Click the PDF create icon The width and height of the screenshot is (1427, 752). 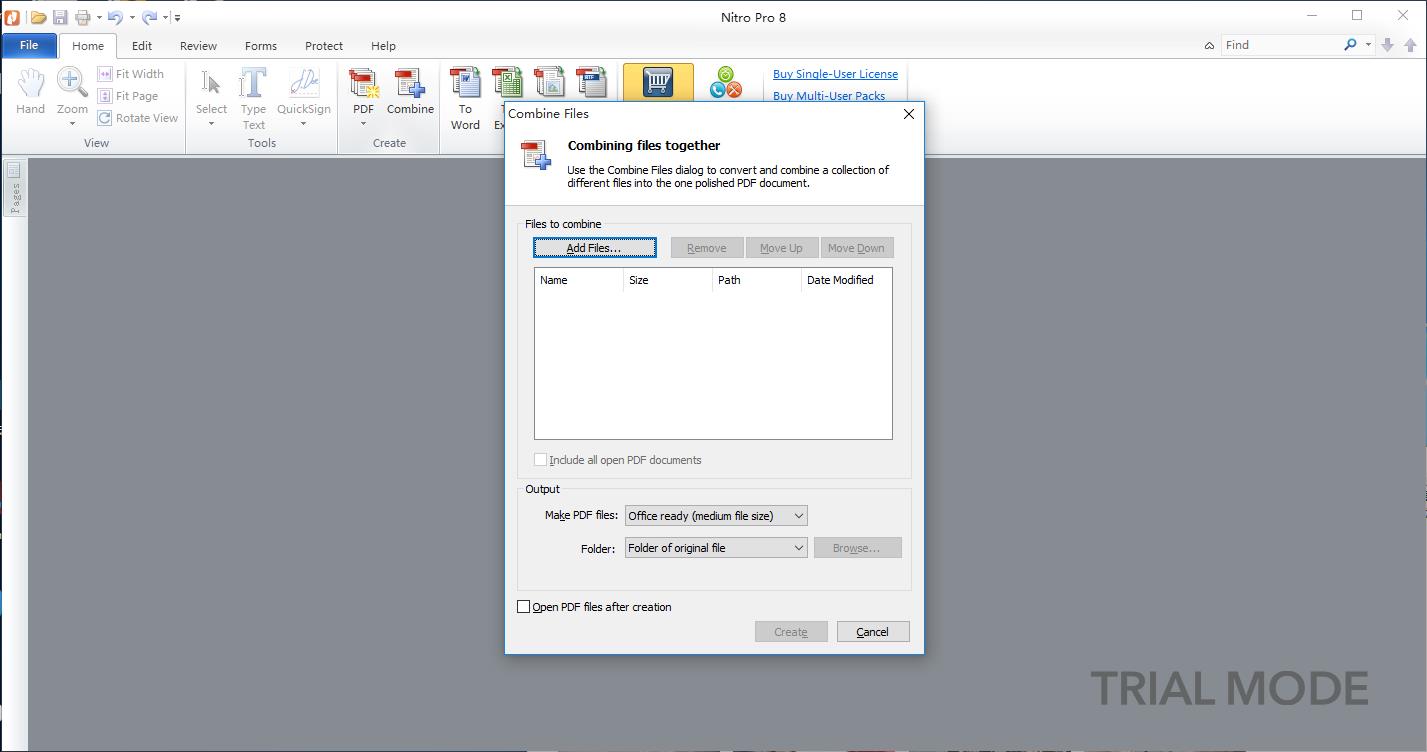pos(363,84)
